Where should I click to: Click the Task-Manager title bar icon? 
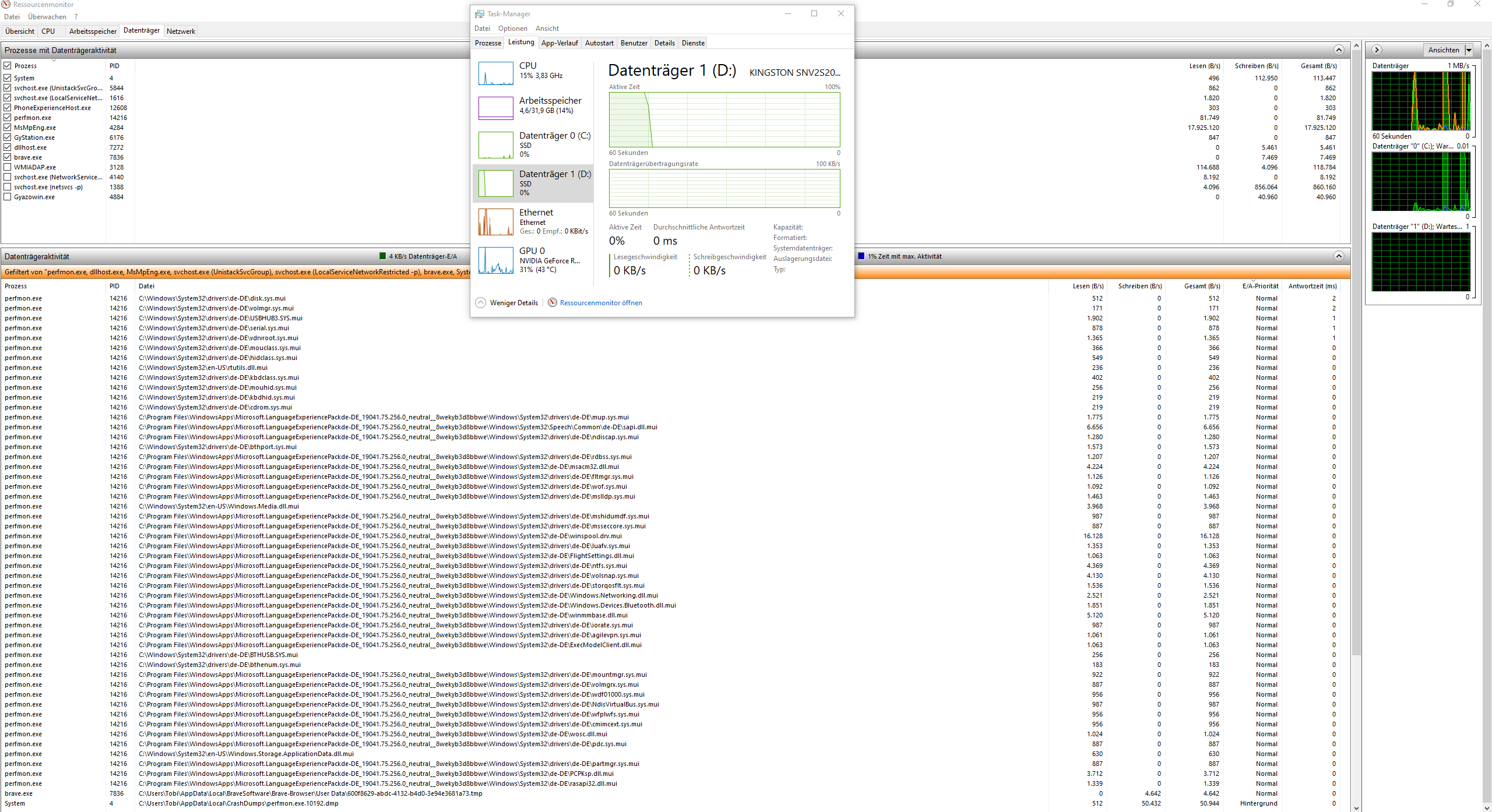click(x=479, y=14)
